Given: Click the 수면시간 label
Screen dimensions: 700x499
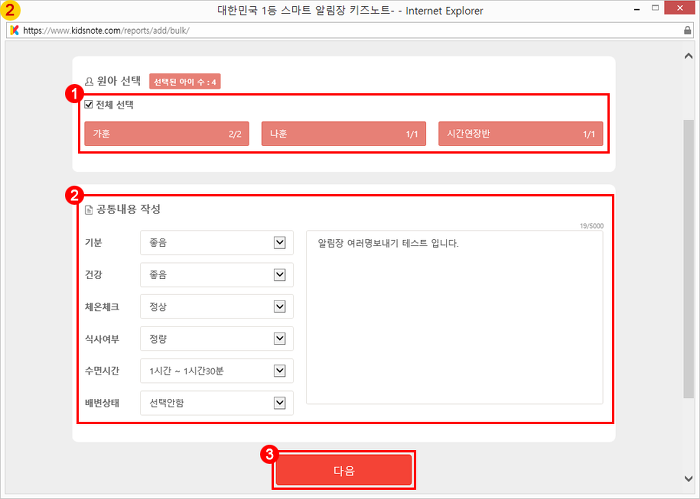Looking at the screenshot, I should pyautogui.click(x=102, y=371).
